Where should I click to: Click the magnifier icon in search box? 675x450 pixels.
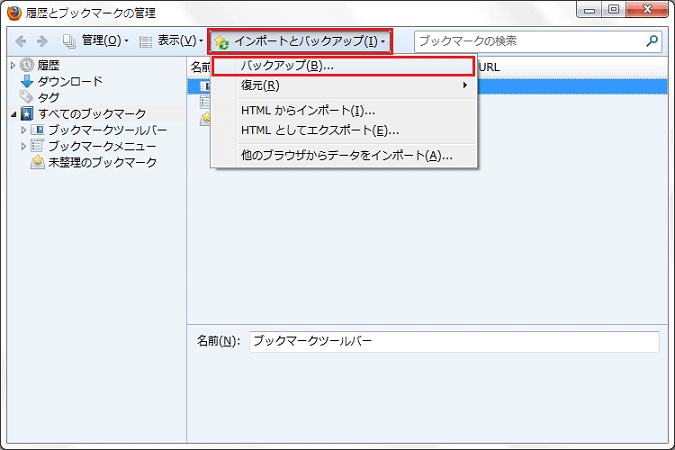tap(653, 42)
